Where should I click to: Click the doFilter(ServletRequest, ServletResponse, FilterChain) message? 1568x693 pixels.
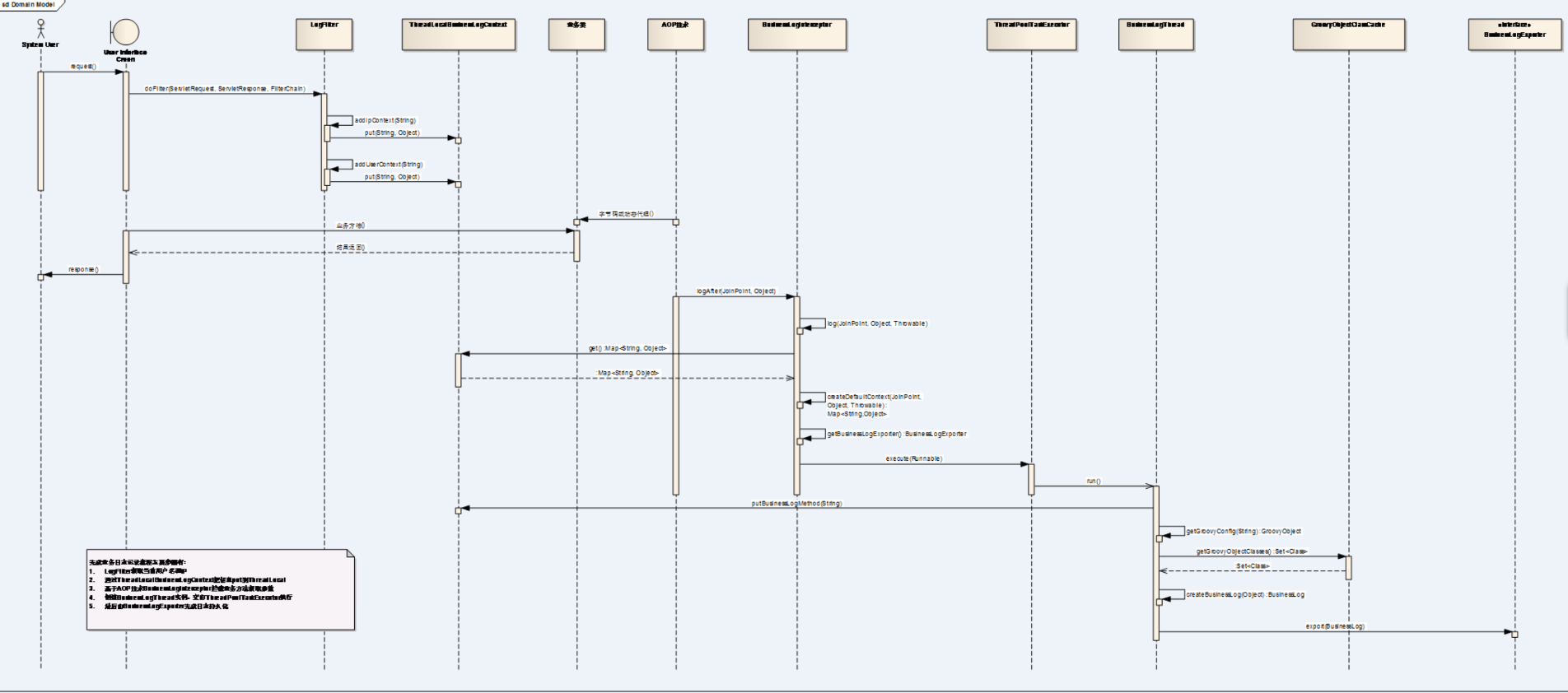(225, 89)
